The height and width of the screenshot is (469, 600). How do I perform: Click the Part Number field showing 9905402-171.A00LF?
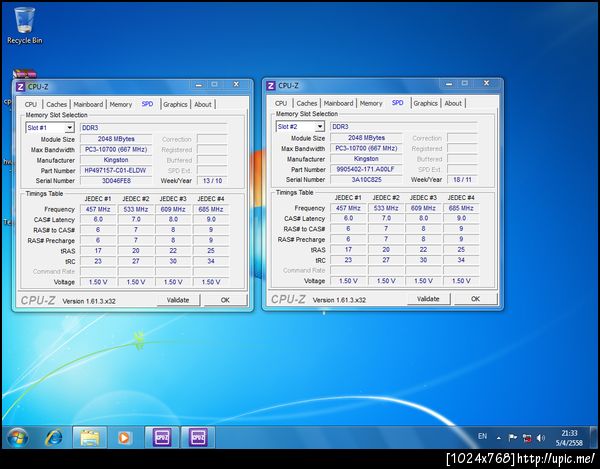[366, 169]
